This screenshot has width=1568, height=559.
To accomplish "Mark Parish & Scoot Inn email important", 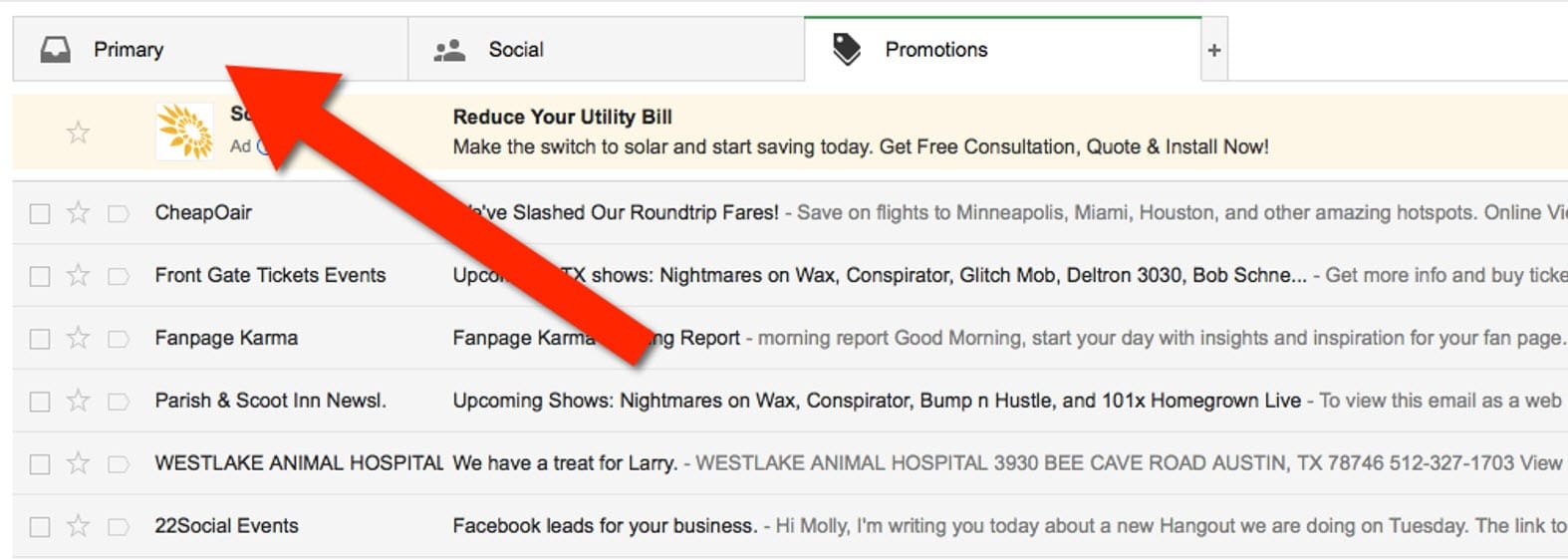I will (119, 402).
